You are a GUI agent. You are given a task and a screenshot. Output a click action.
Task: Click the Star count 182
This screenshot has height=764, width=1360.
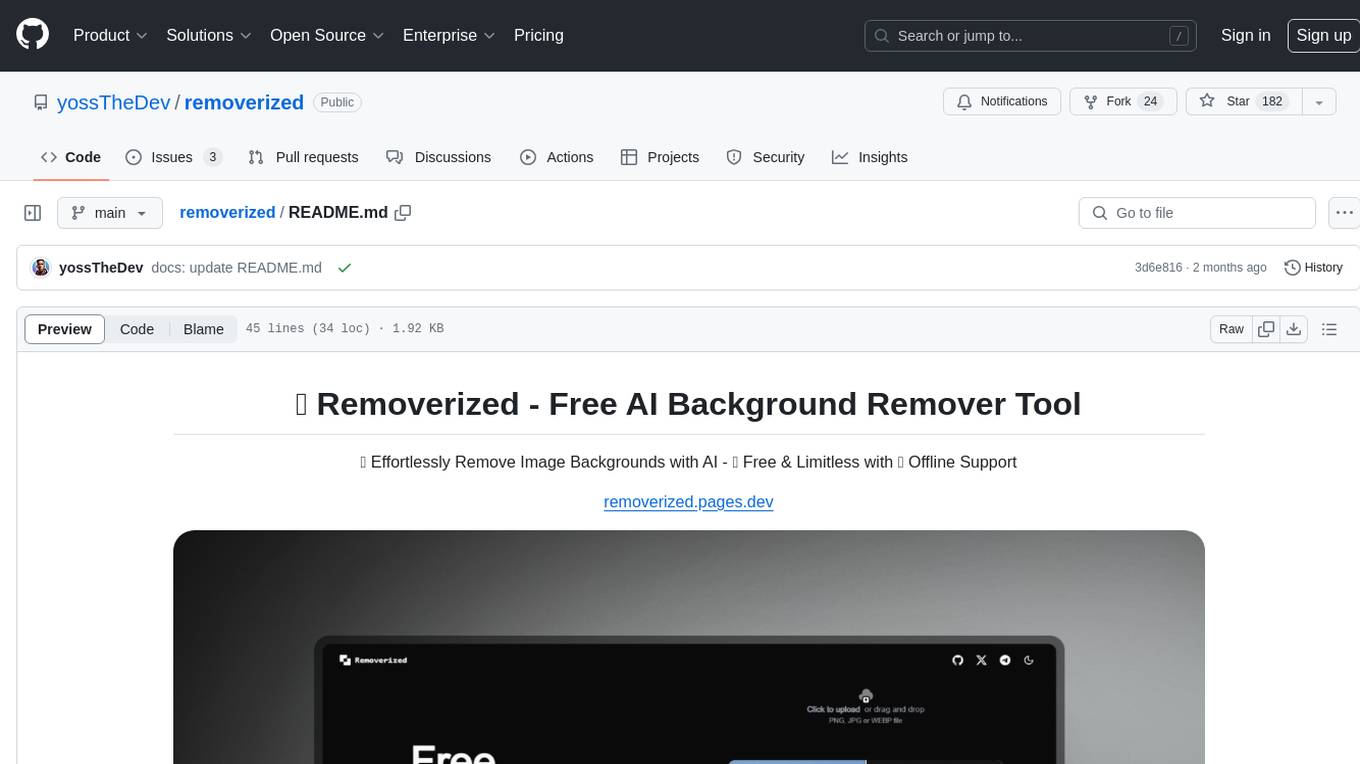point(1272,102)
